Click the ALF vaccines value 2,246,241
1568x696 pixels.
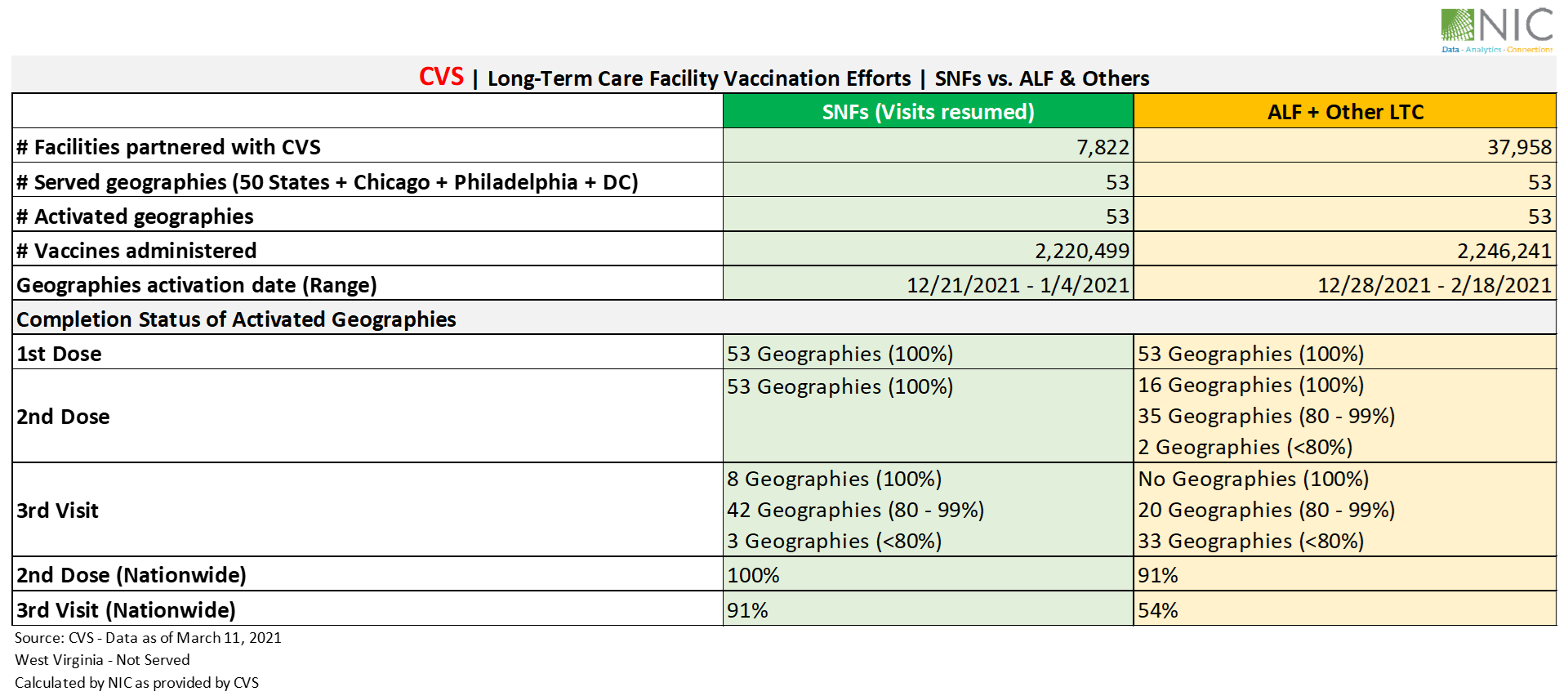coord(1504,251)
